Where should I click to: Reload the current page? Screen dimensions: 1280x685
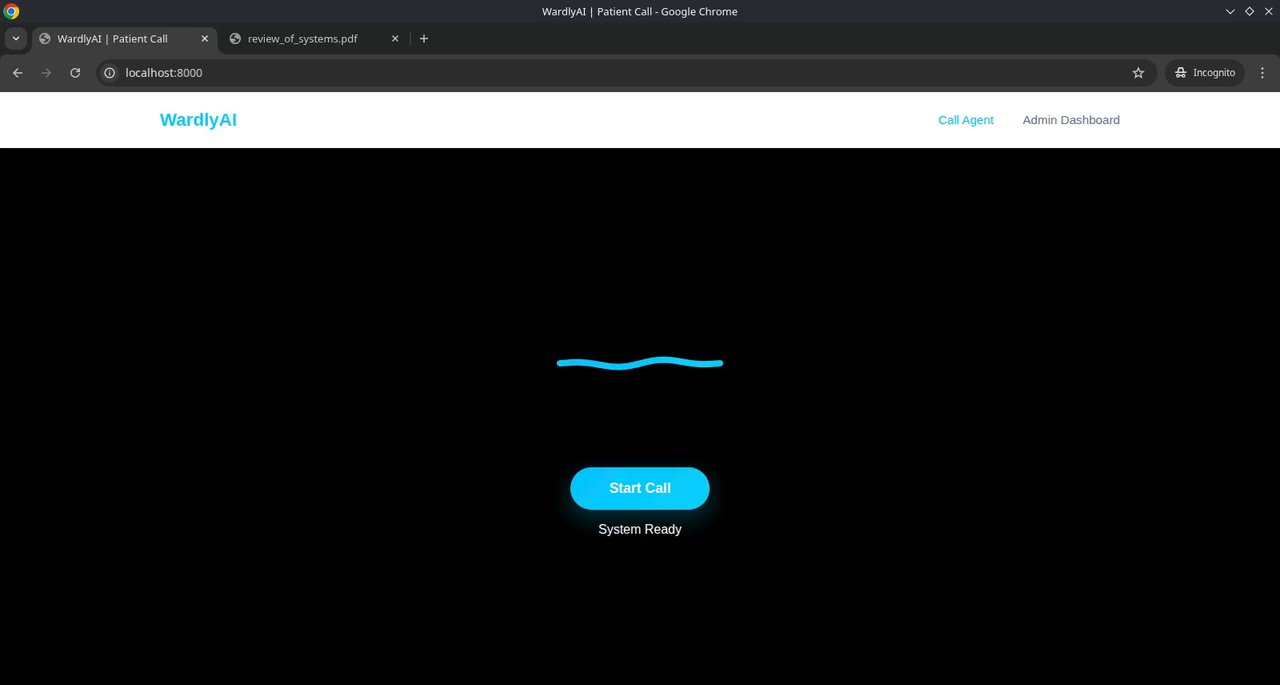point(75,73)
